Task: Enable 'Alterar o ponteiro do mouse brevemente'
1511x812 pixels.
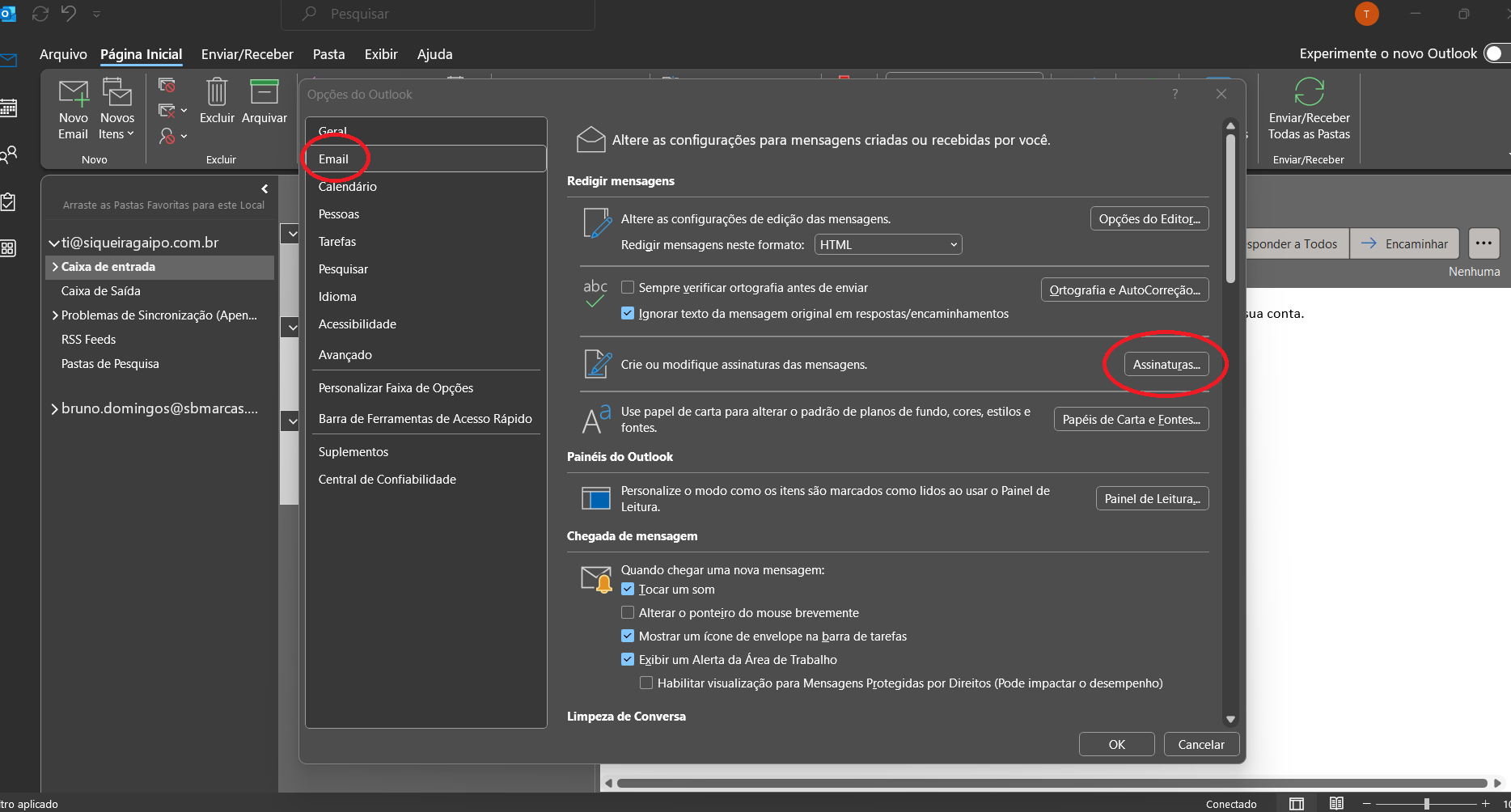Action: pyautogui.click(x=628, y=612)
